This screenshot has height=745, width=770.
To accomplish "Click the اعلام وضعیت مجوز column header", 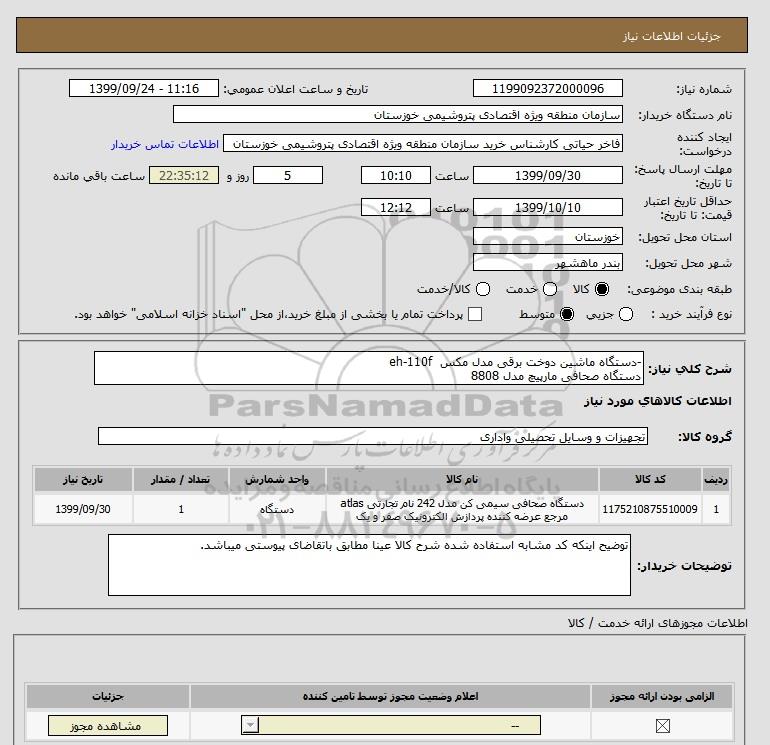I will (x=390, y=696).
